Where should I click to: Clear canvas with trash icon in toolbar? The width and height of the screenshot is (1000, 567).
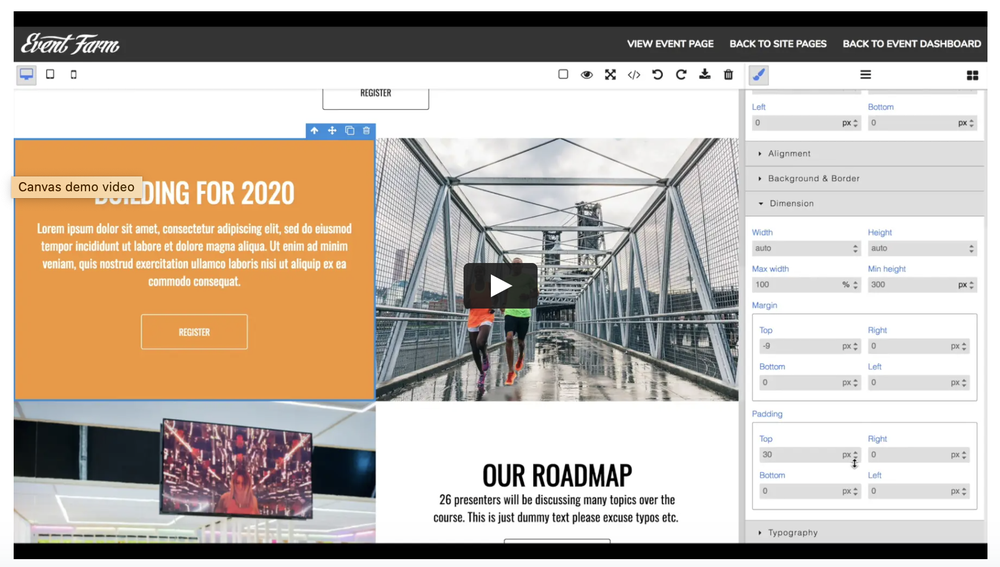[x=728, y=75]
